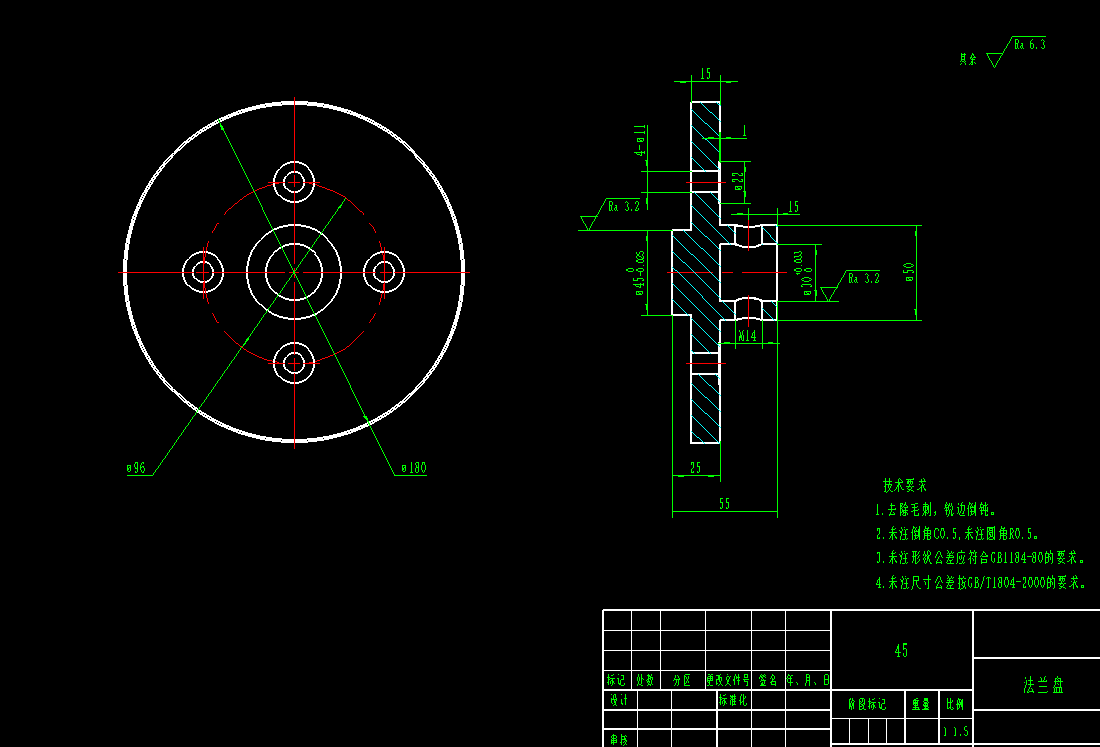The width and height of the screenshot is (1100, 747).
Task: Click the 标记 title block cell
Action: [617, 680]
